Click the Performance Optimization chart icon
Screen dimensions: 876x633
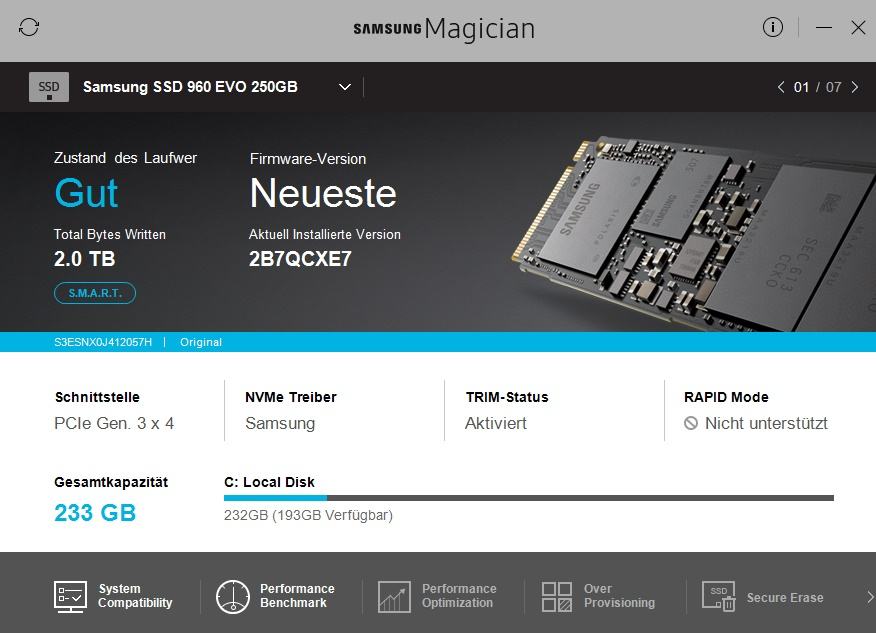[394, 597]
